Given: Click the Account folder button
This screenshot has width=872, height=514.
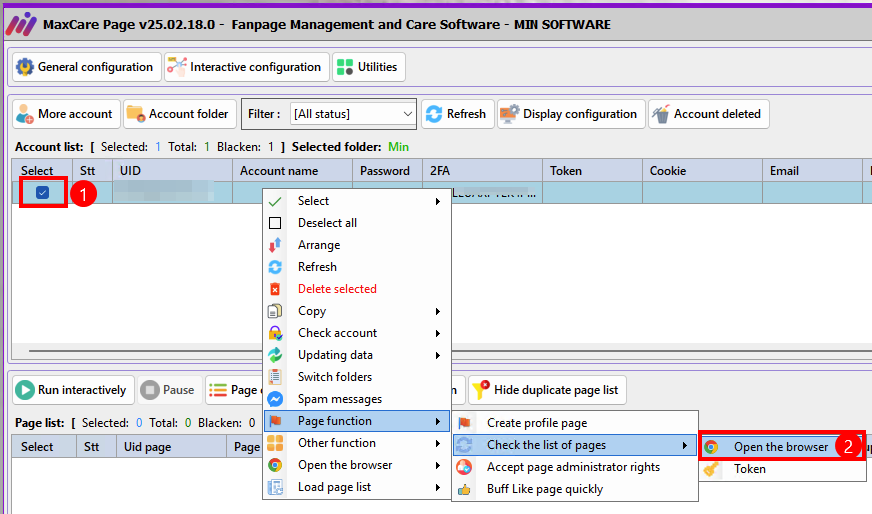Looking at the screenshot, I should coord(180,114).
